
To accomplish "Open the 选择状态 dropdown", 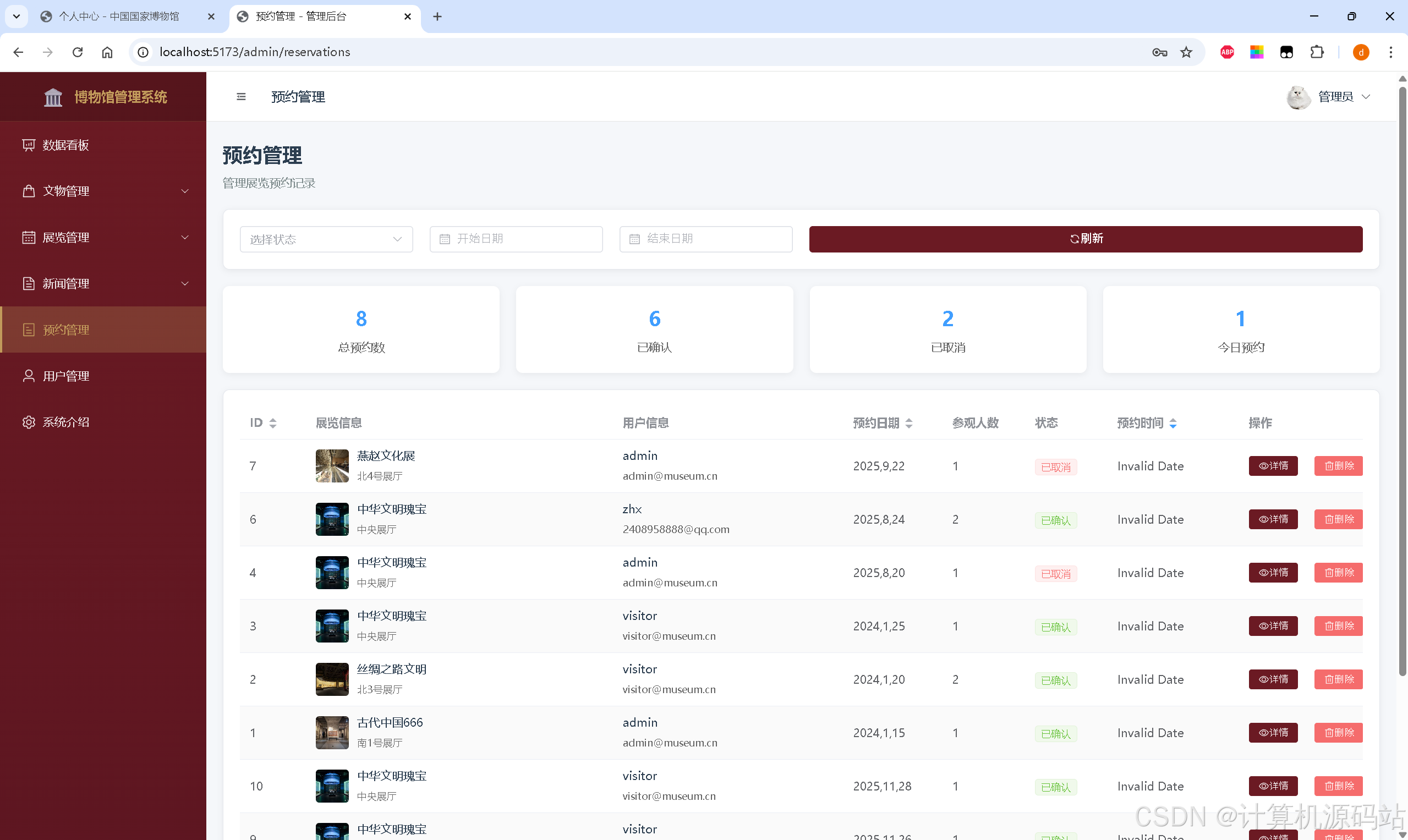I will [326, 239].
